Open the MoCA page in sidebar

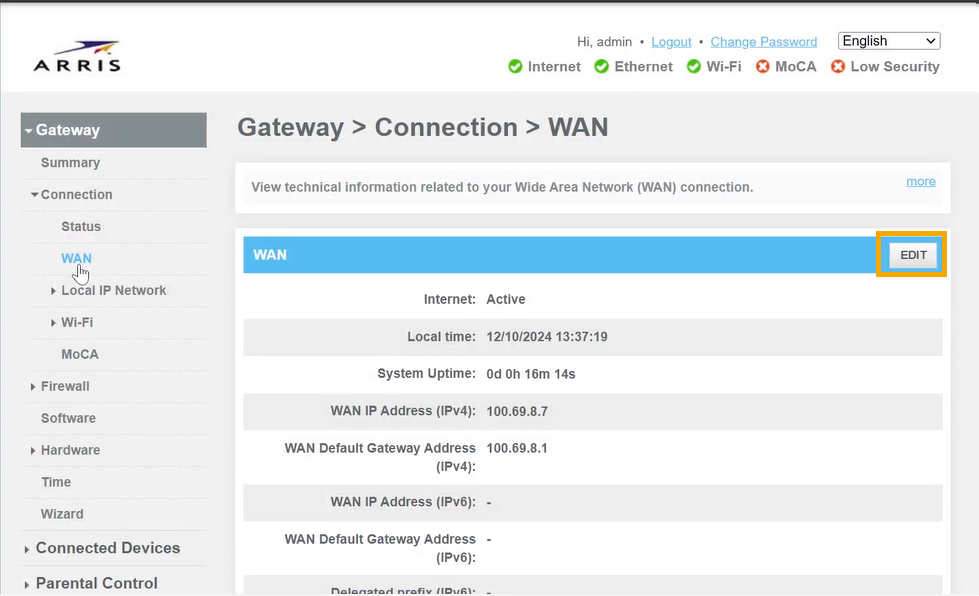pyautogui.click(x=80, y=354)
